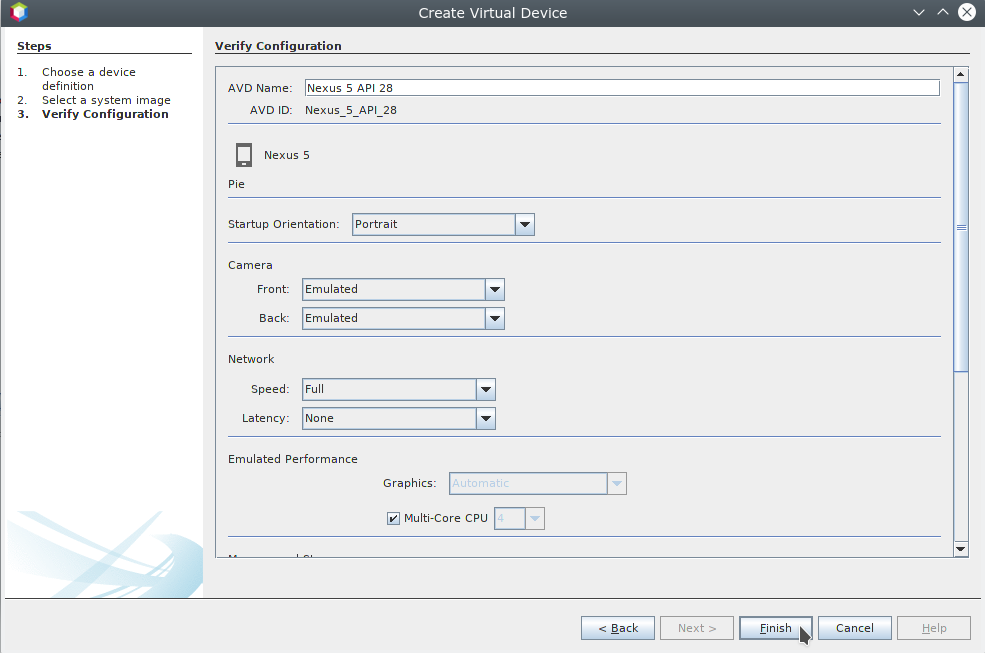Open the Network Latency dropdown
The image size is (985, 653).
pos(485,419)
